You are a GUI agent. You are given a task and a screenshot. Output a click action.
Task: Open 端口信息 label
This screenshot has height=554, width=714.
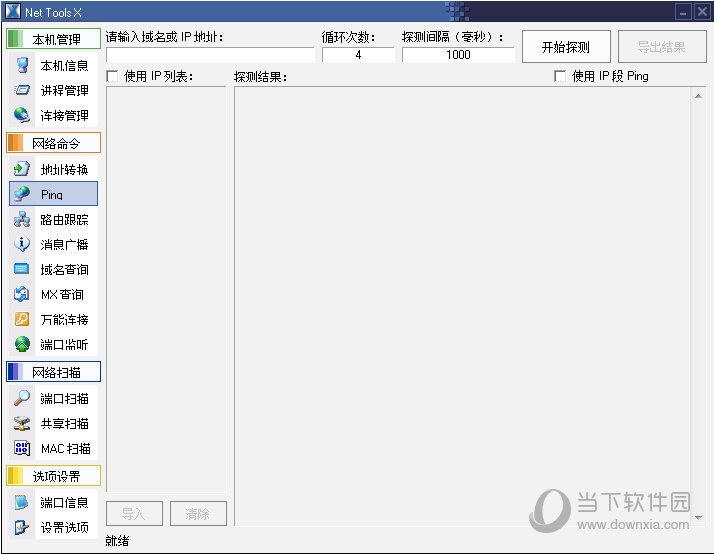pyautogui.click(x=64, y=503)
